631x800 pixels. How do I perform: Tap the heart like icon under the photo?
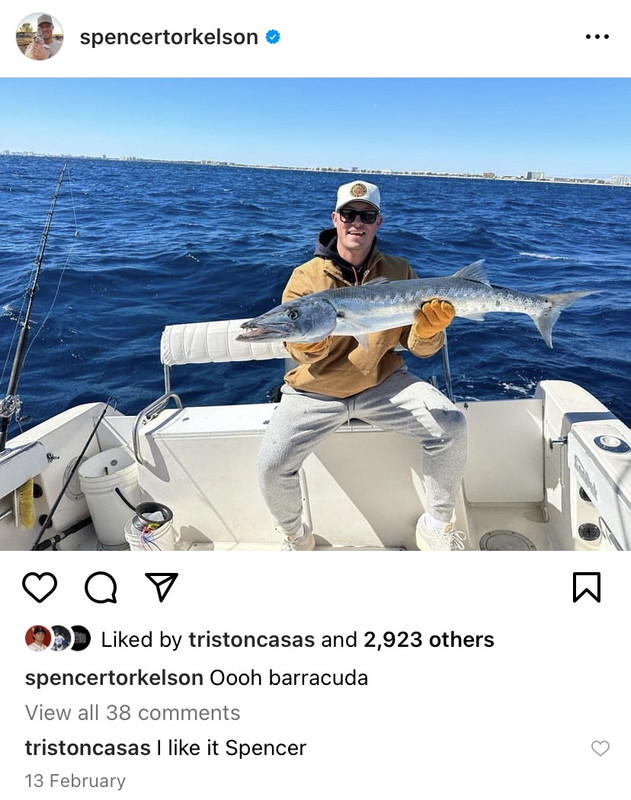[x=39, y=587]
